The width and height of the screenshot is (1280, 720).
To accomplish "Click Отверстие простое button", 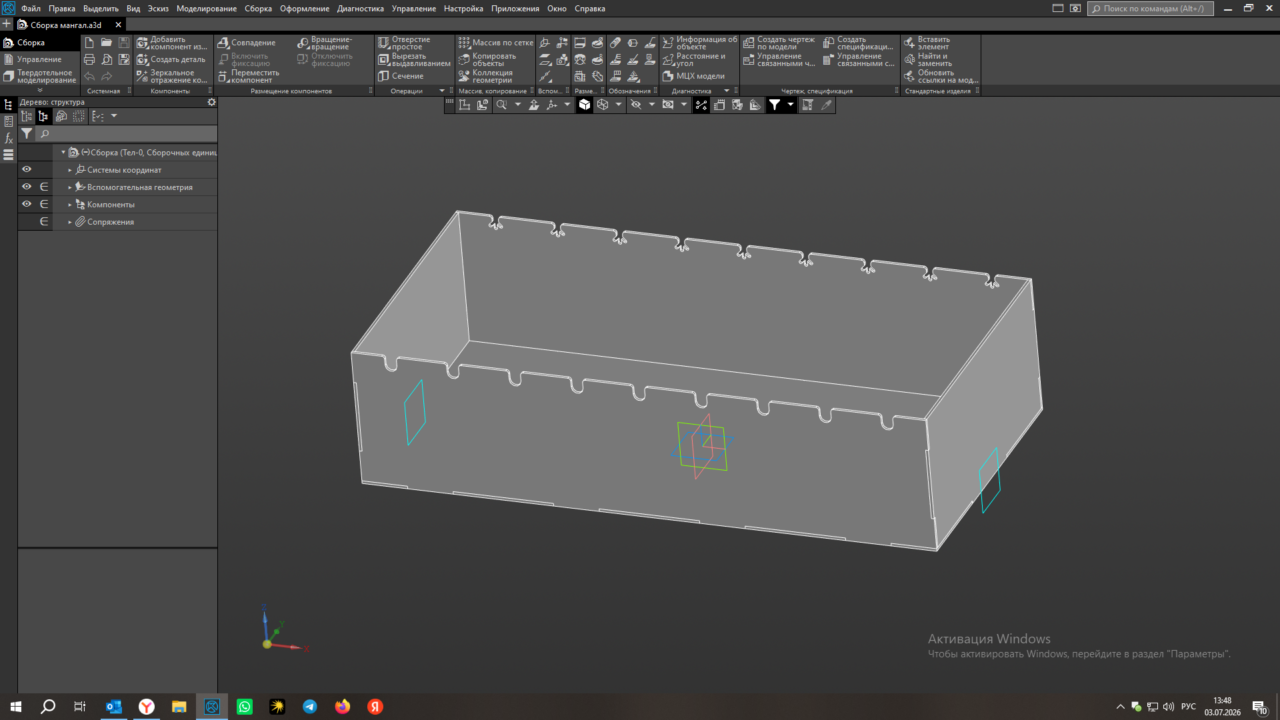I will pos(405,43).
